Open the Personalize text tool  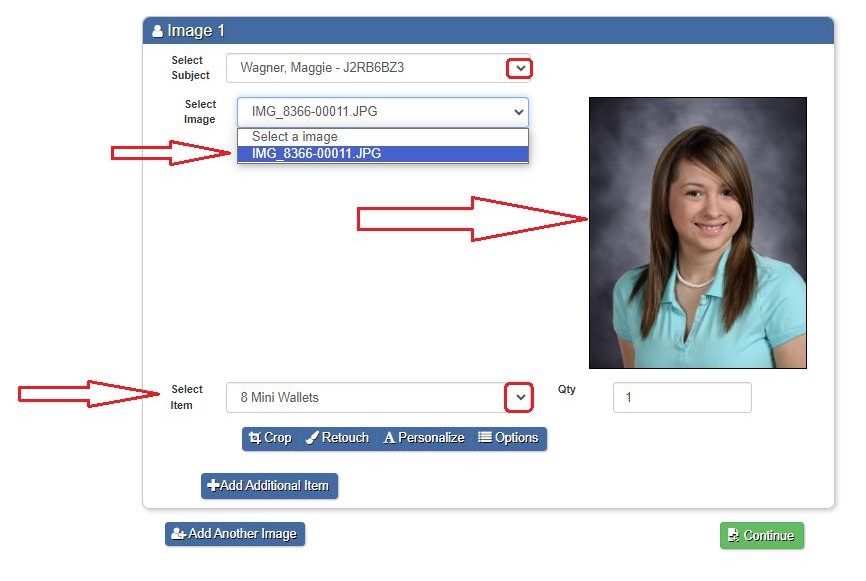(x=424, y=438)
